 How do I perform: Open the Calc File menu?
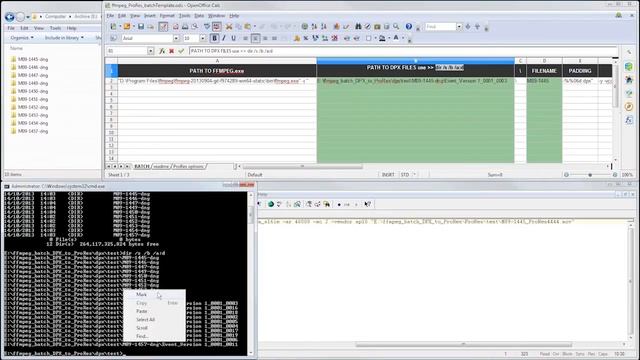(110, 16)
